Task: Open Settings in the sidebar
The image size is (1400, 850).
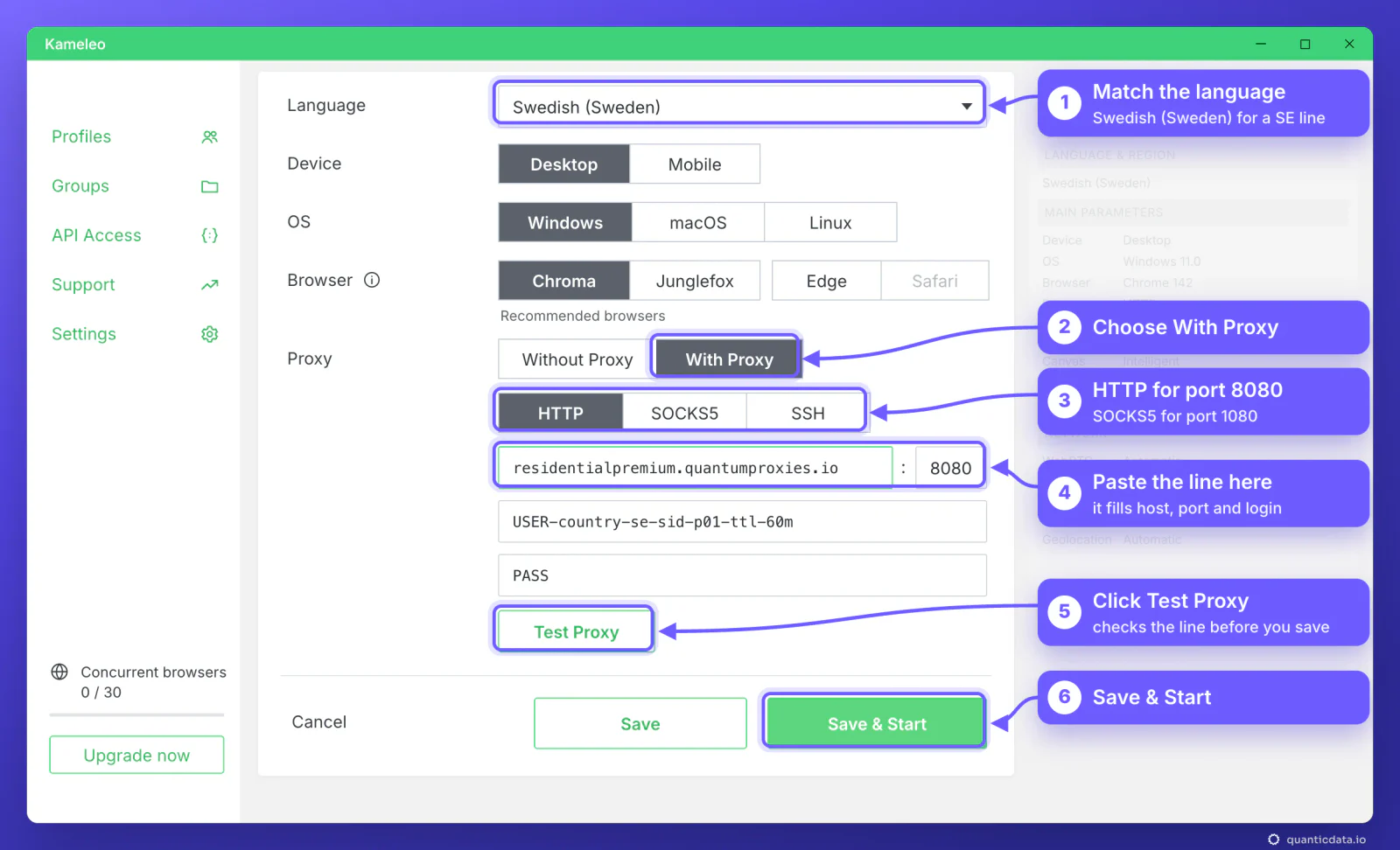Action: click(x=84, y=334)
